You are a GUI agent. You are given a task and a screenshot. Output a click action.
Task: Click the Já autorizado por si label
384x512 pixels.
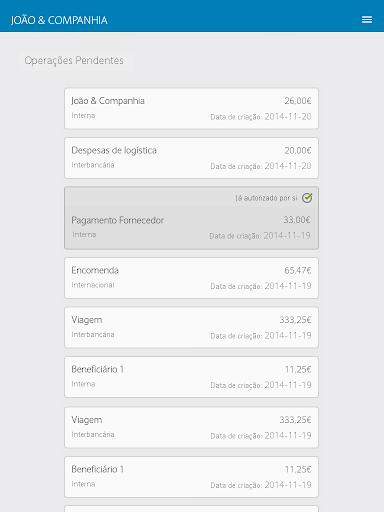click(266, 198)
